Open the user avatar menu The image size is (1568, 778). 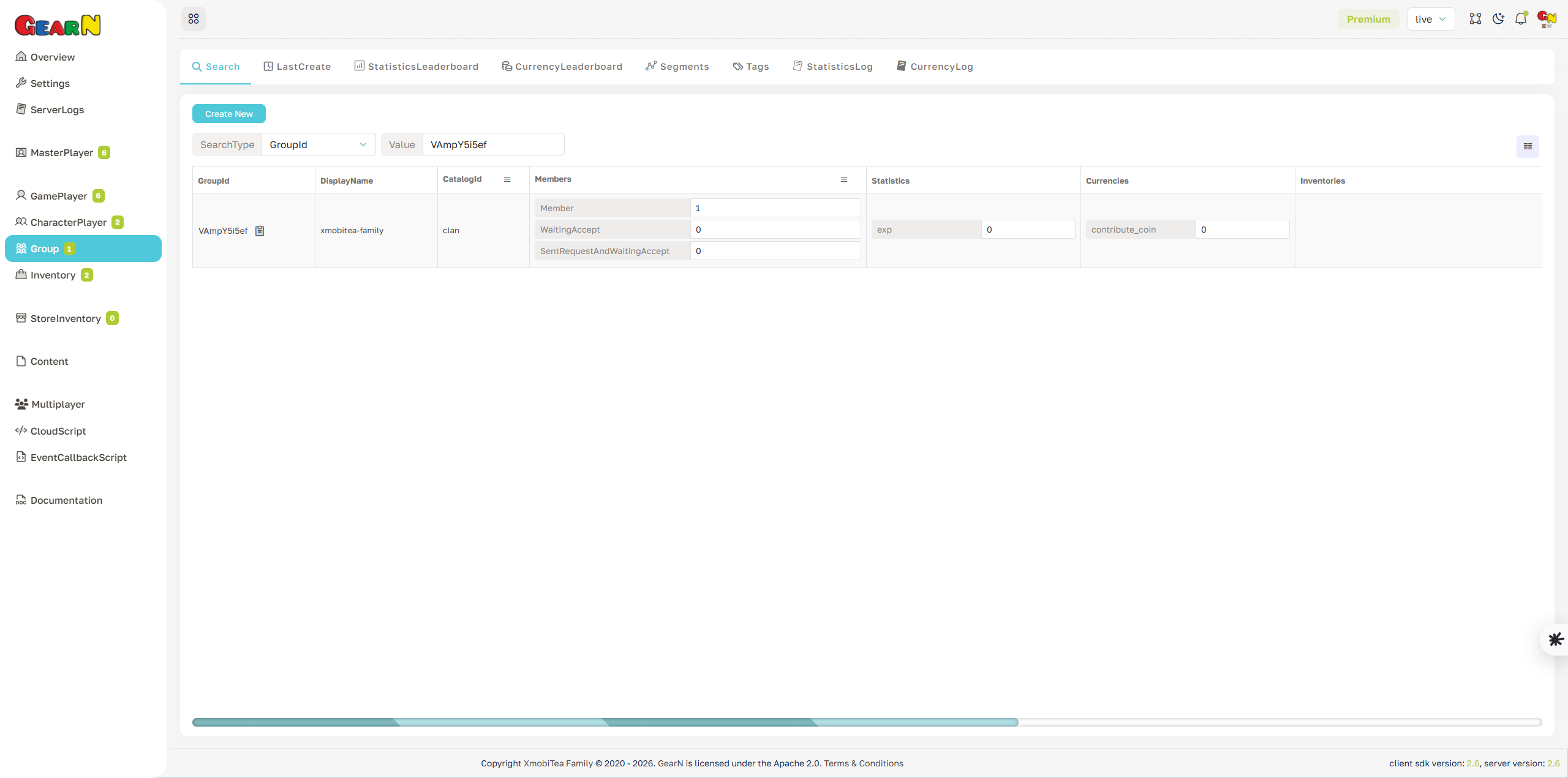pyautogui.click(x=1546, y=18)
